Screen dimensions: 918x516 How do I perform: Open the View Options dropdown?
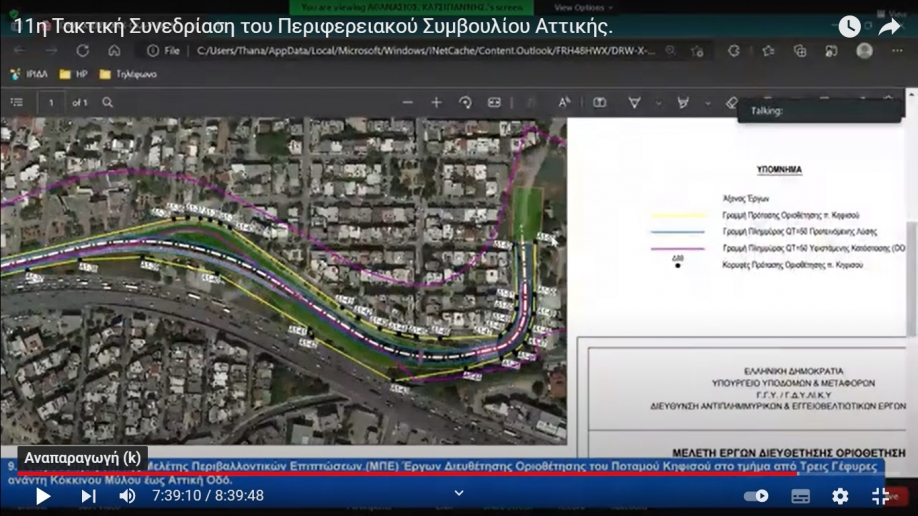[576, 7]
